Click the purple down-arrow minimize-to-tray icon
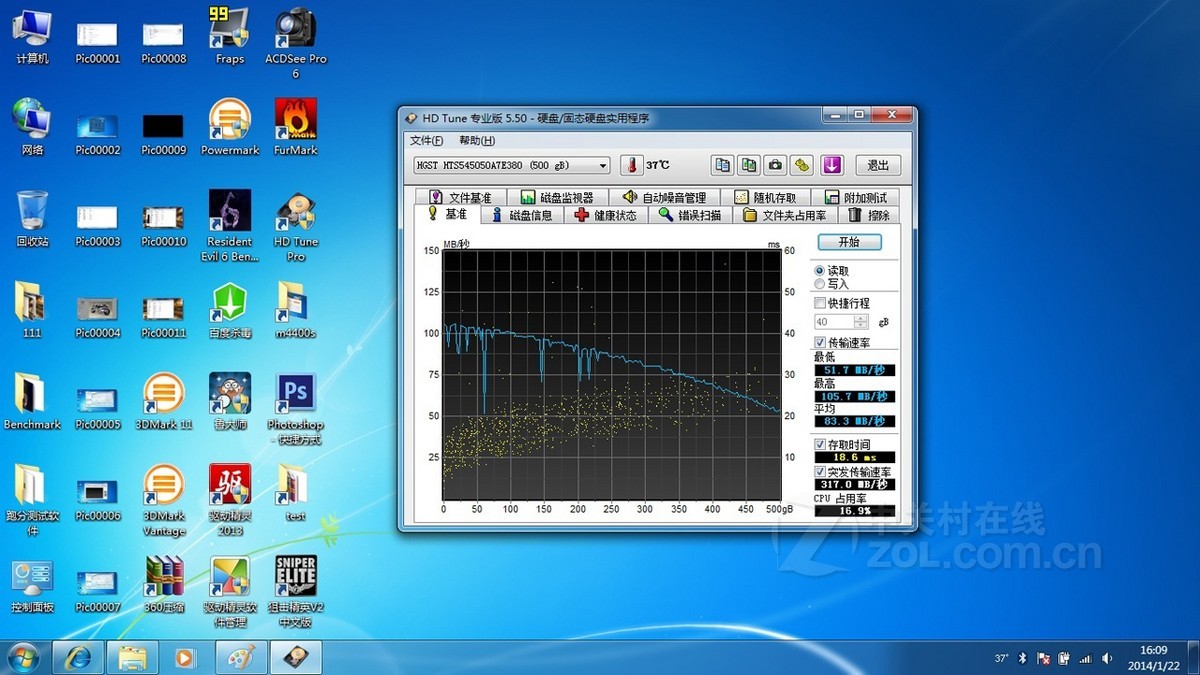The image size is (1200, 675). 832,165
